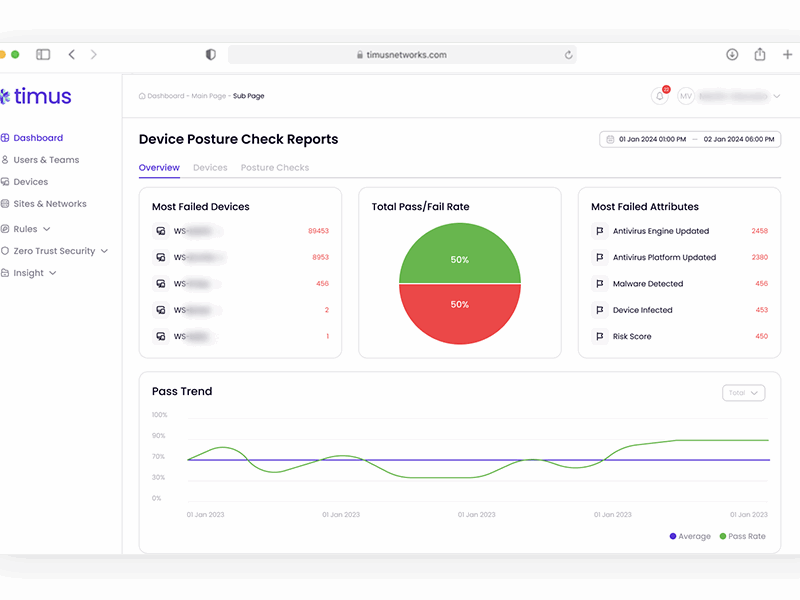
Task: Expand the Rules menu chevron
Action: point(46,229)
